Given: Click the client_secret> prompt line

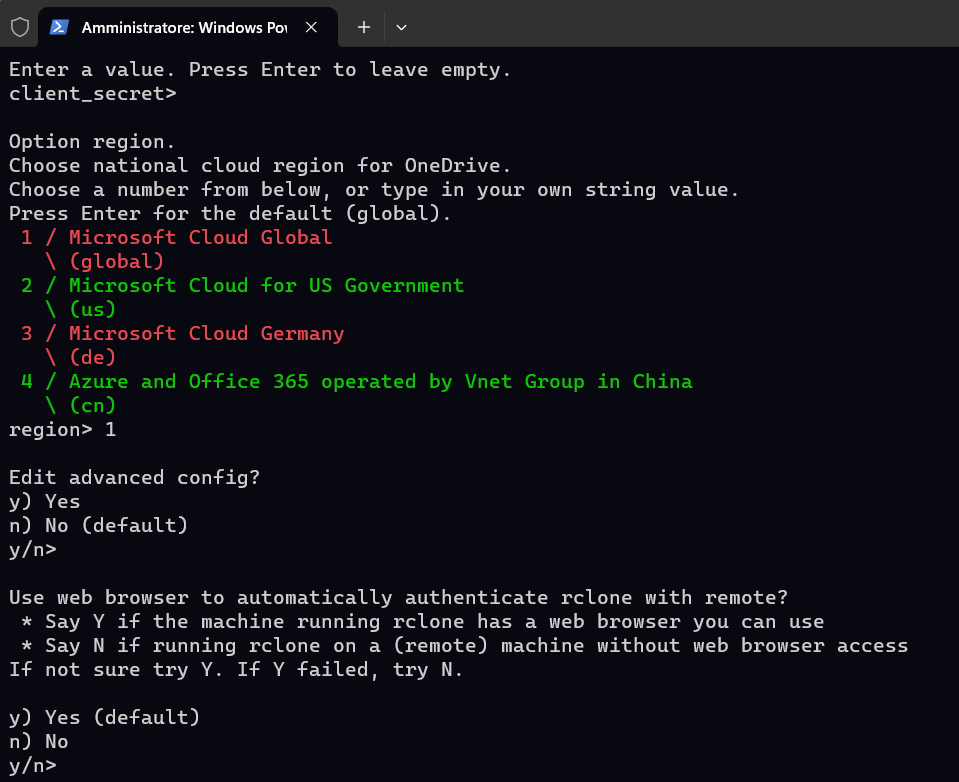Looking at the screenshot, I should [93, 94].
